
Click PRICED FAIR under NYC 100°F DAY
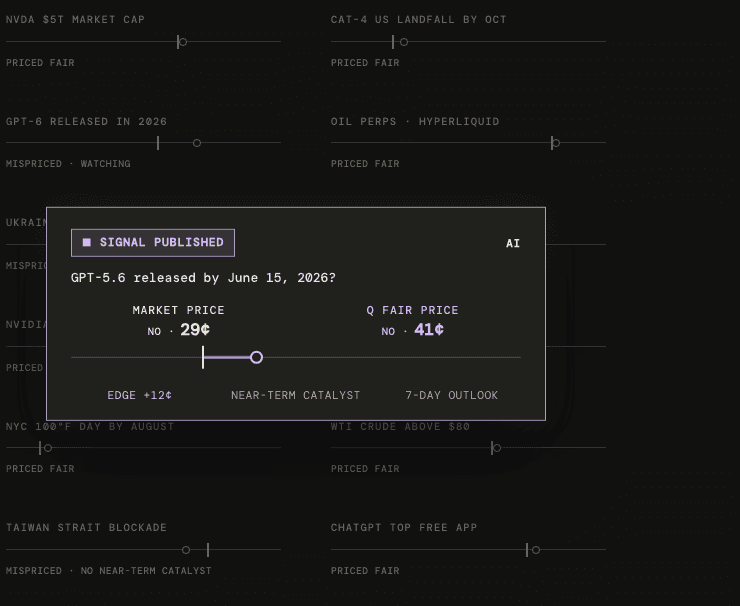click(x=40, y=468)
